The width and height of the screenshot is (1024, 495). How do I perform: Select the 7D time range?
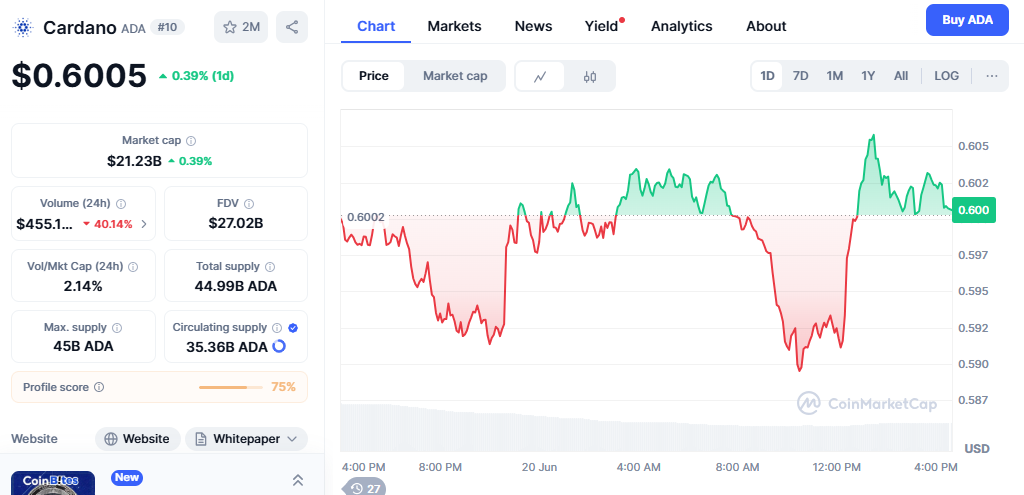(801, 76)
